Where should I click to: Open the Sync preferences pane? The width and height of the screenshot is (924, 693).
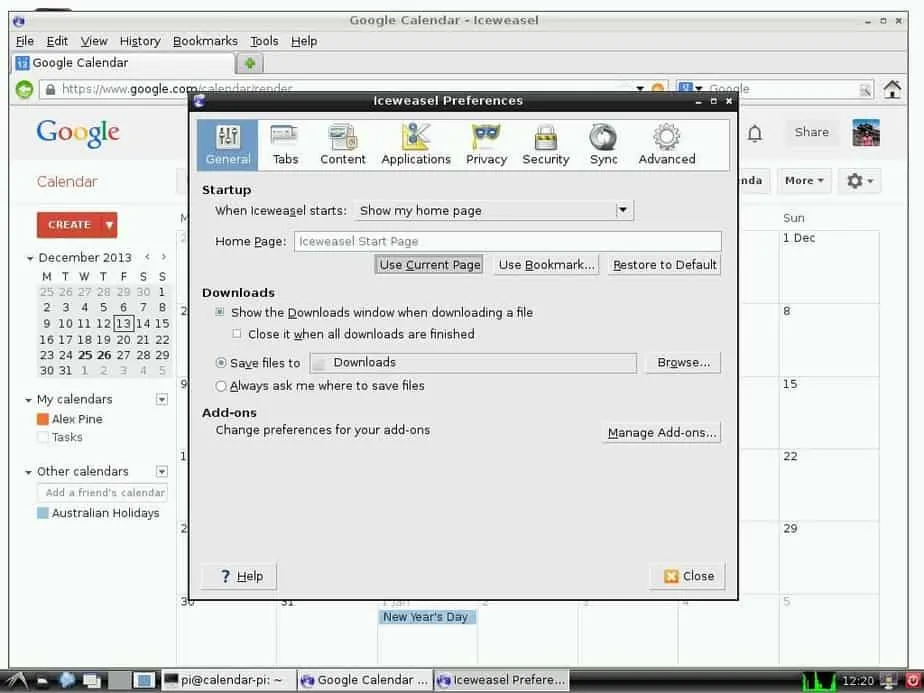603,145
